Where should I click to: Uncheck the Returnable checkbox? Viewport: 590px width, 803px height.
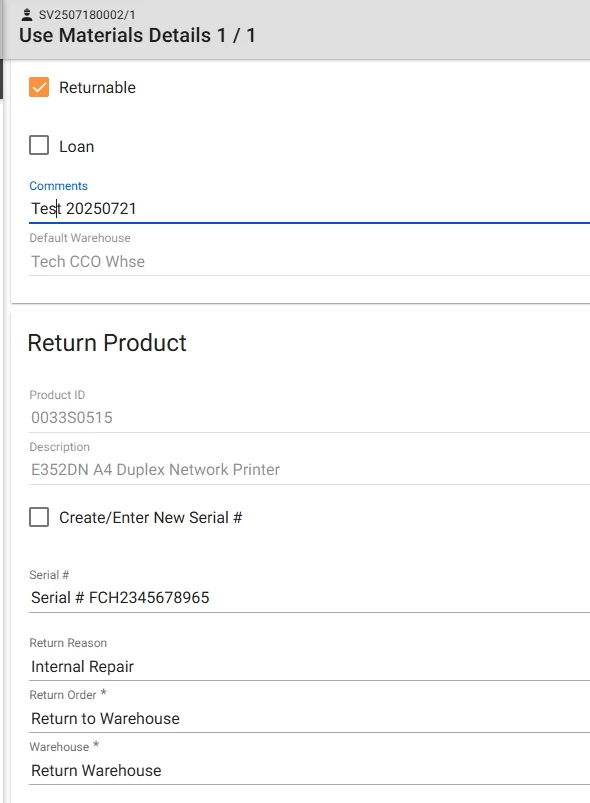coord(39,88)
